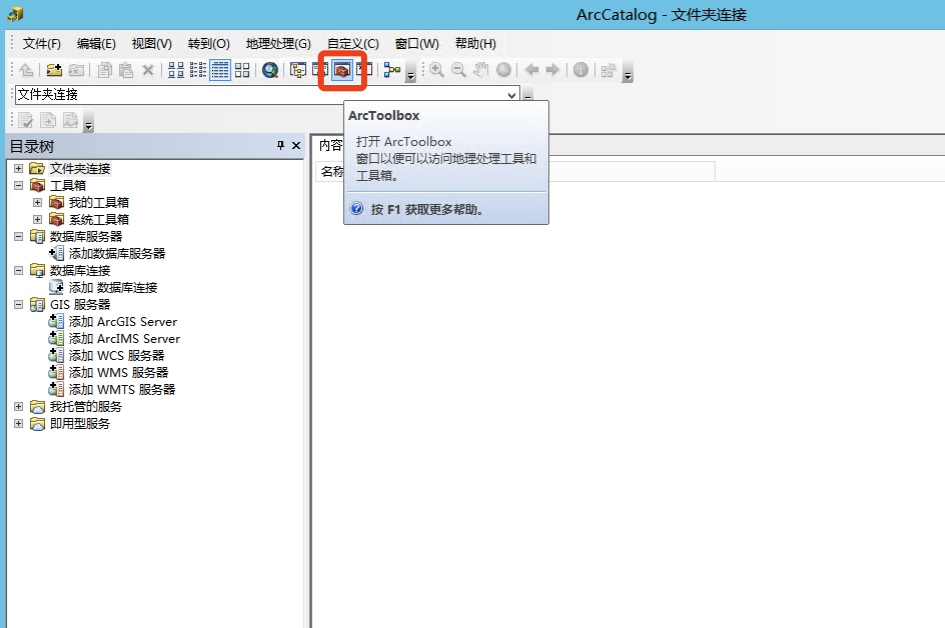Open the 帮助(H) menu
The height and width of the screenshot is (628, 945).
point(476,43)
